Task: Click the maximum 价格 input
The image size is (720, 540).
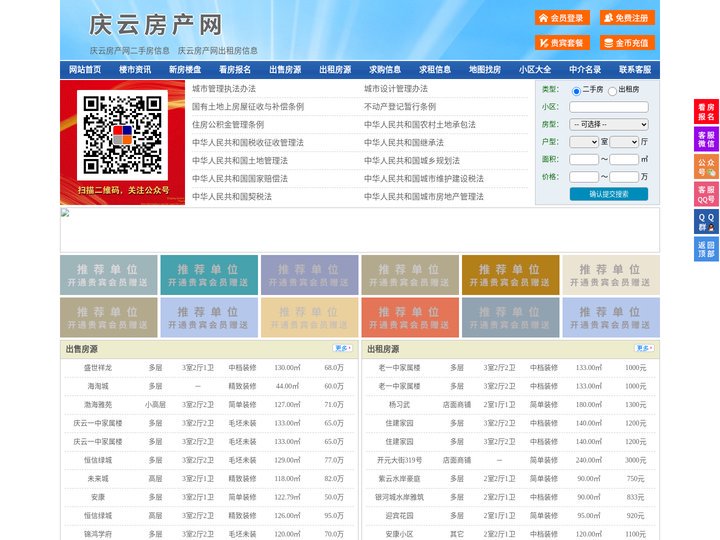Action: tap(624, 177)
